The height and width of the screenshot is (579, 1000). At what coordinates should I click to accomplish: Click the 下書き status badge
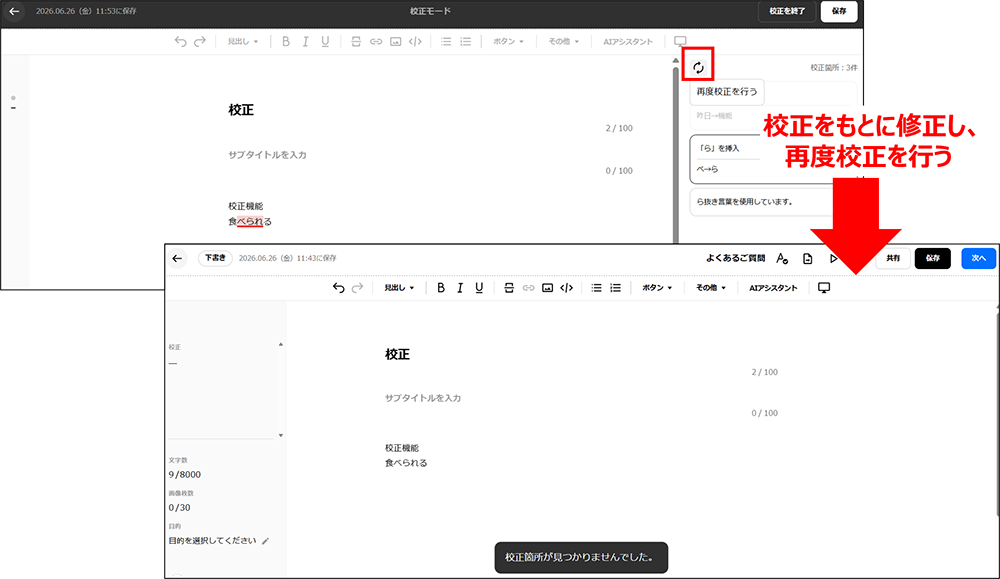click(x=215, y=258)
